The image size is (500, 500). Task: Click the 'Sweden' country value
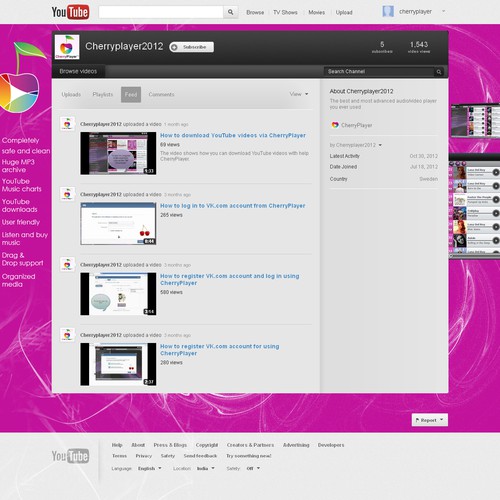tap(429, 179)
